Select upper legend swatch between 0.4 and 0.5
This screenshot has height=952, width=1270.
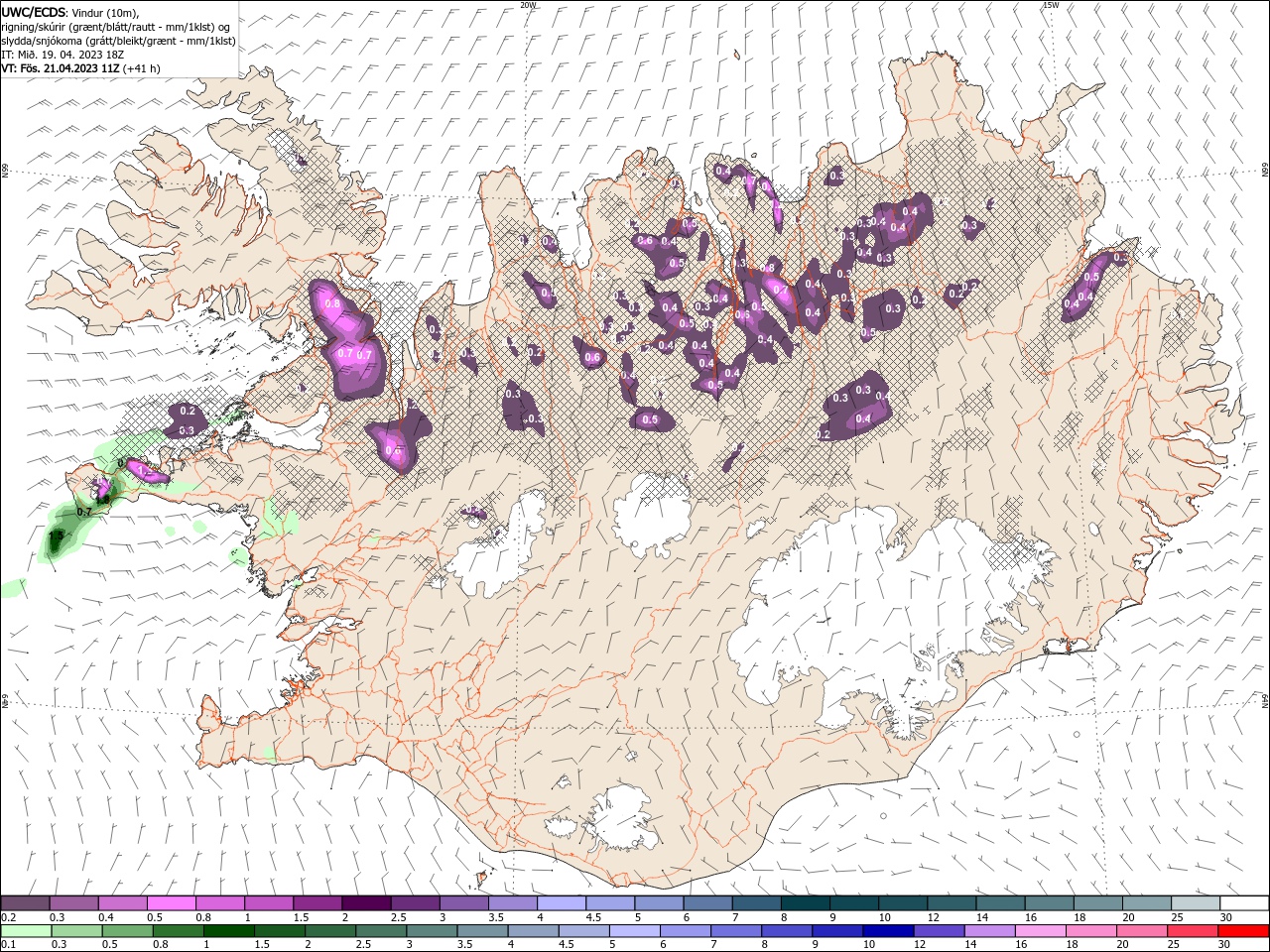tap(122, 903)
